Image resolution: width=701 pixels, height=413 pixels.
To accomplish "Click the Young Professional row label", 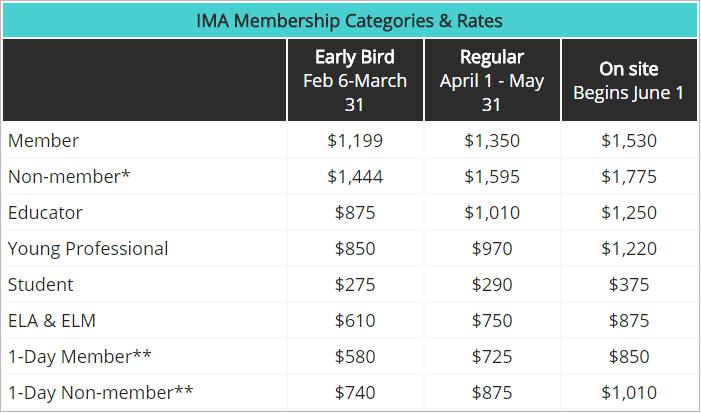I will point(88,249).
